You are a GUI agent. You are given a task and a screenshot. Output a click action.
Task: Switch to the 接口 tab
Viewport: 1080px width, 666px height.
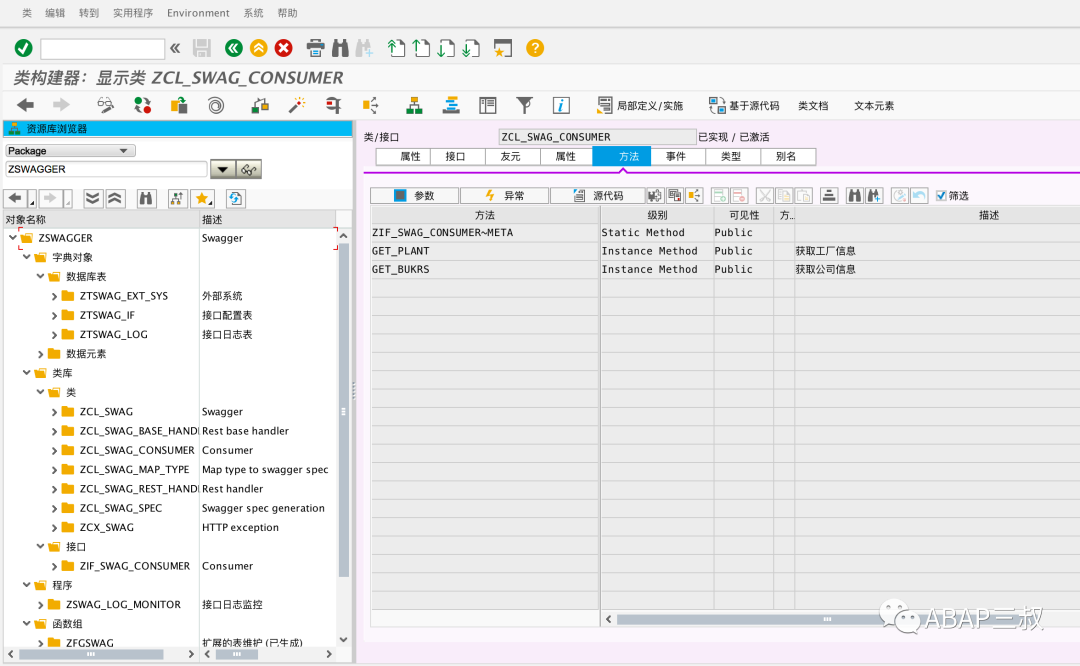[455, 156]
